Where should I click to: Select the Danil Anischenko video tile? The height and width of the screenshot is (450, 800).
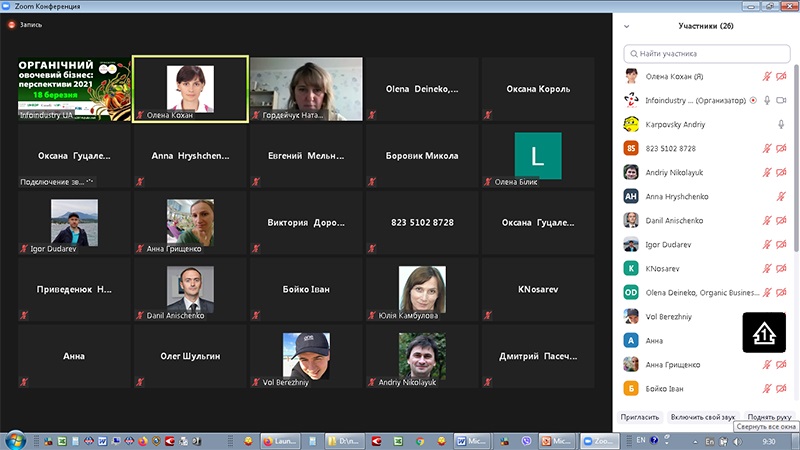click(190, 290)
